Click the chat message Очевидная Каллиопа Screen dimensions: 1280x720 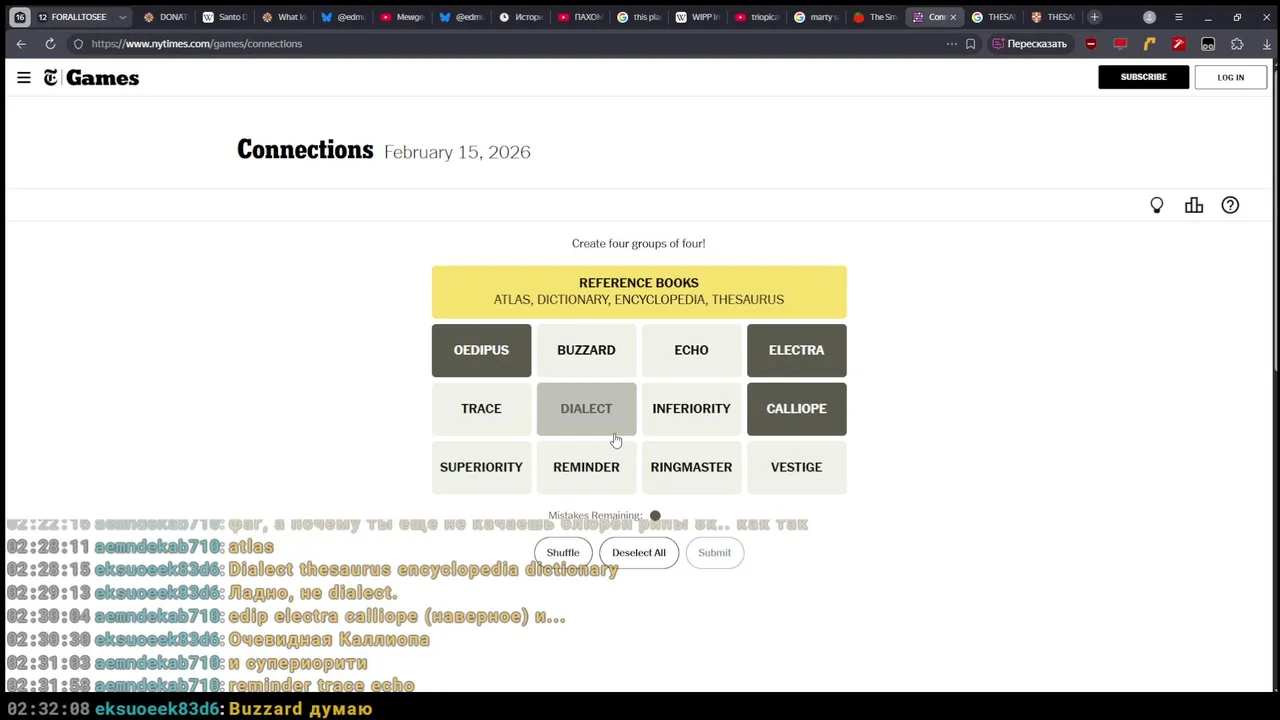pos(329,640)
